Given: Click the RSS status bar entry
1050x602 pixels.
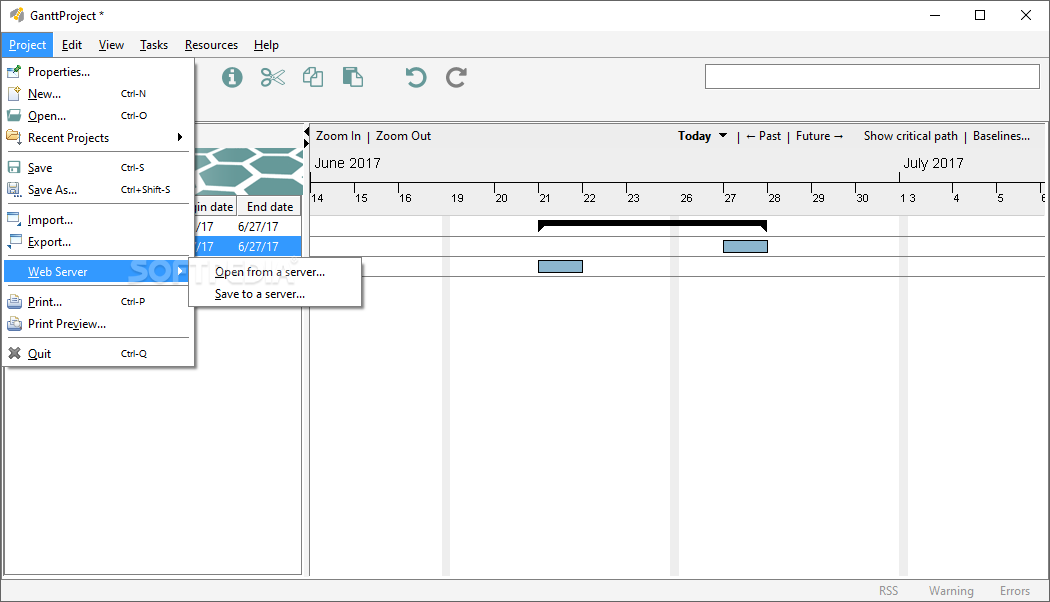Looking at the screenshot, I should 889,591.
